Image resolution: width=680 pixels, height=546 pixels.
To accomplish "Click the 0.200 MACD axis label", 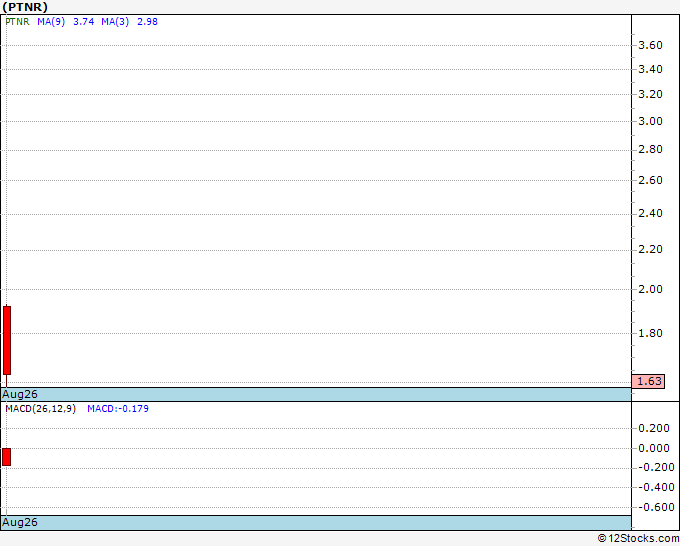I will (654, 428).
